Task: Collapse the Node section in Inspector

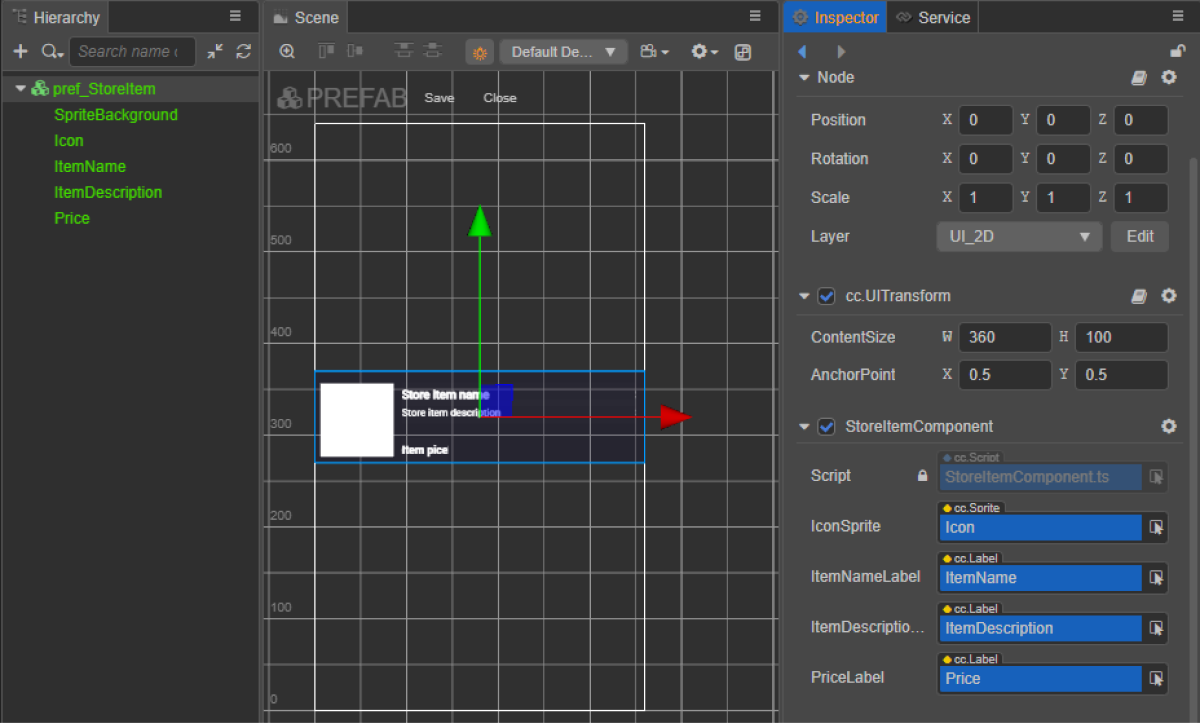Action: [x=803, y=78]
